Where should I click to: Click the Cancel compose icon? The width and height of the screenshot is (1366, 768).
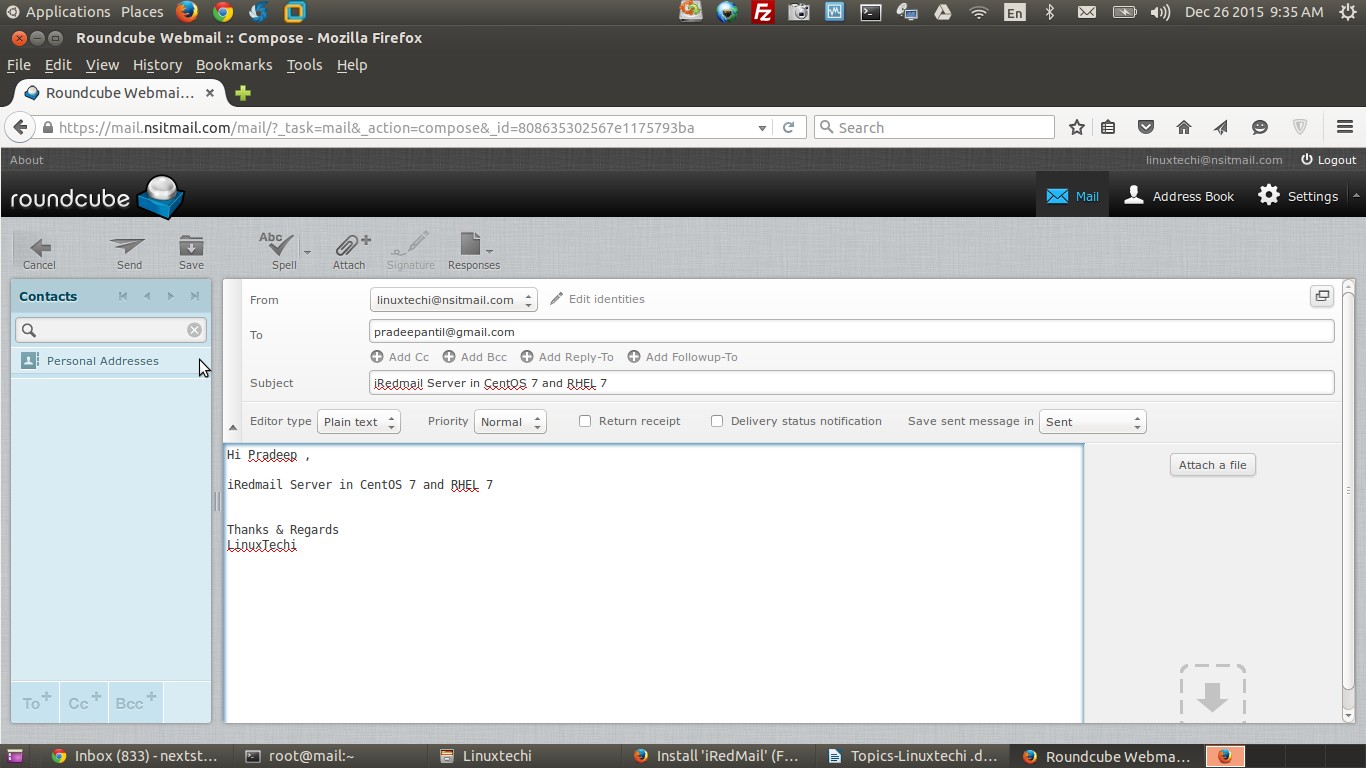click(39, 250)
